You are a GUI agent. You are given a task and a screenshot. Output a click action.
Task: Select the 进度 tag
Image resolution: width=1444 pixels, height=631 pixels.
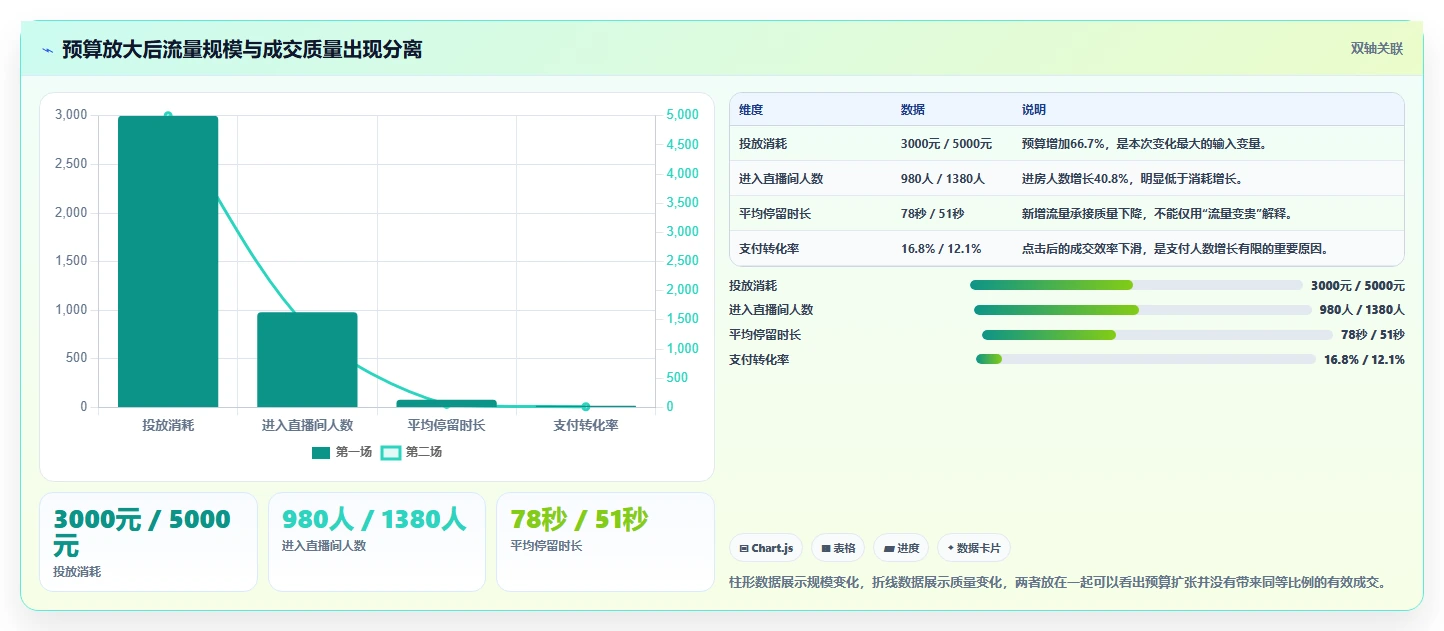click(x=901, y=548)
